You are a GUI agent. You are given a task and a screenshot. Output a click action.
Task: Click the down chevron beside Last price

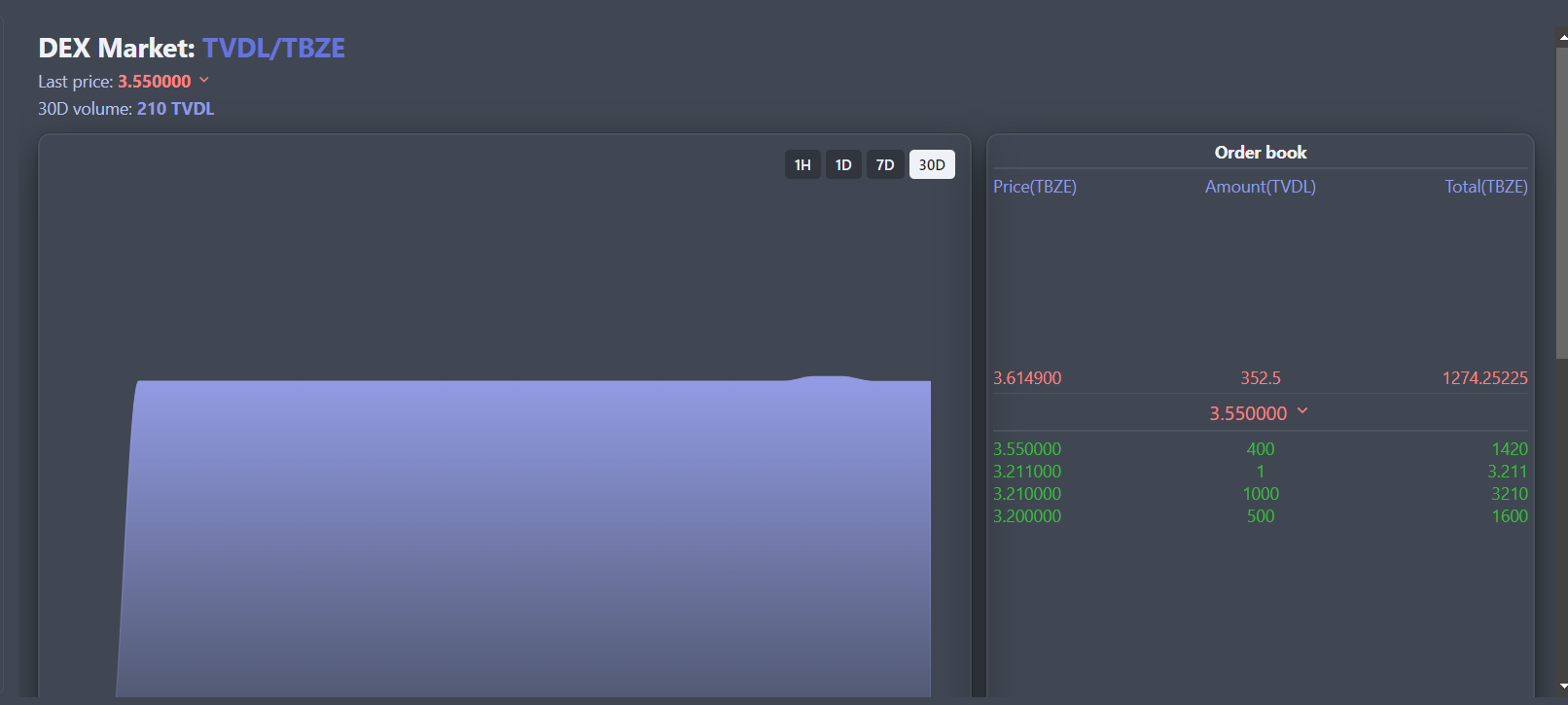pos(204,80)
